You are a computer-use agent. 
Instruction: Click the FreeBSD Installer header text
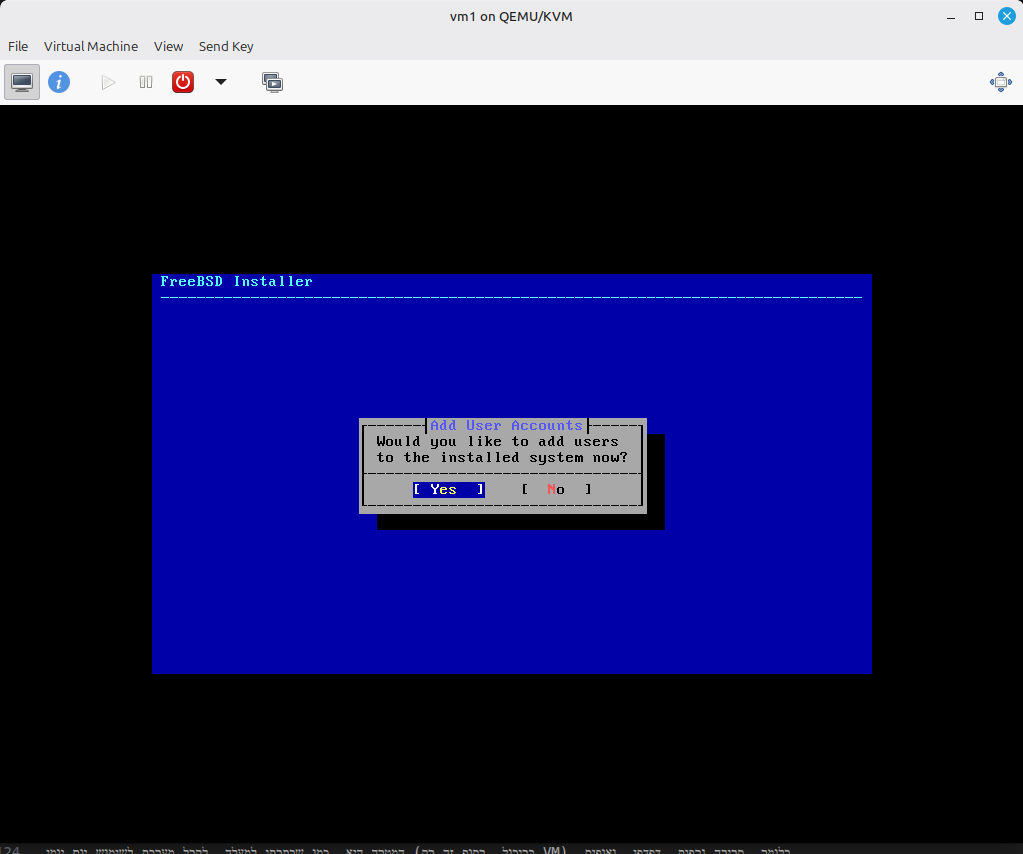click(x=236, y=282)
